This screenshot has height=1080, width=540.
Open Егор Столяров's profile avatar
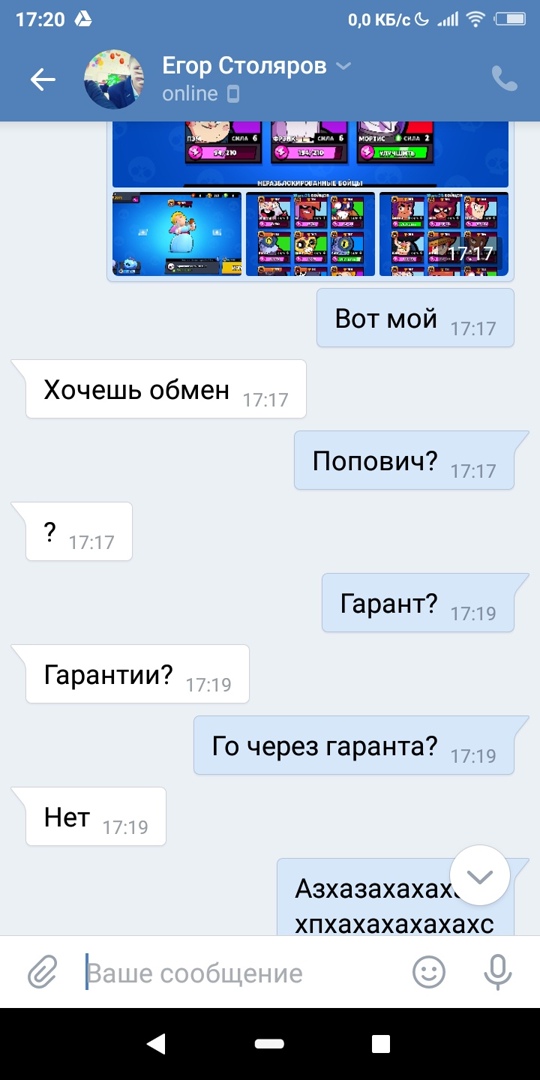114,79
